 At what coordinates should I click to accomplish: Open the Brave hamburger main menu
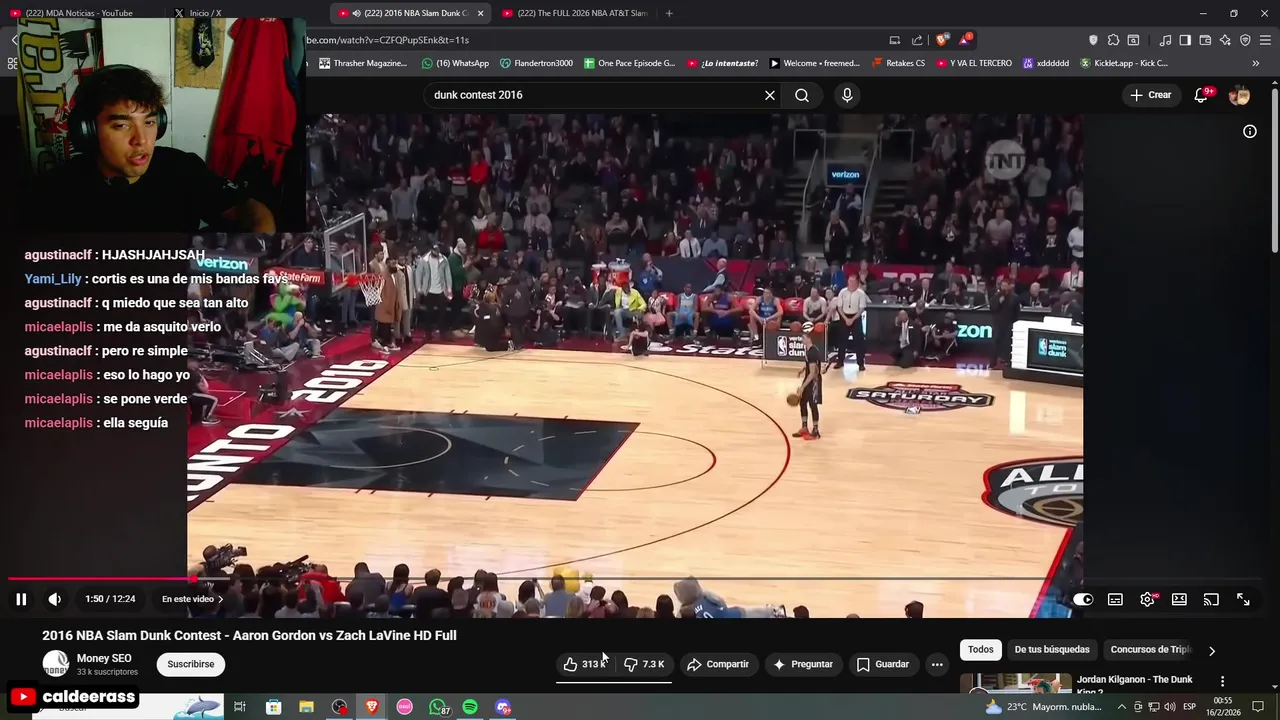[x=1265, y=40]
